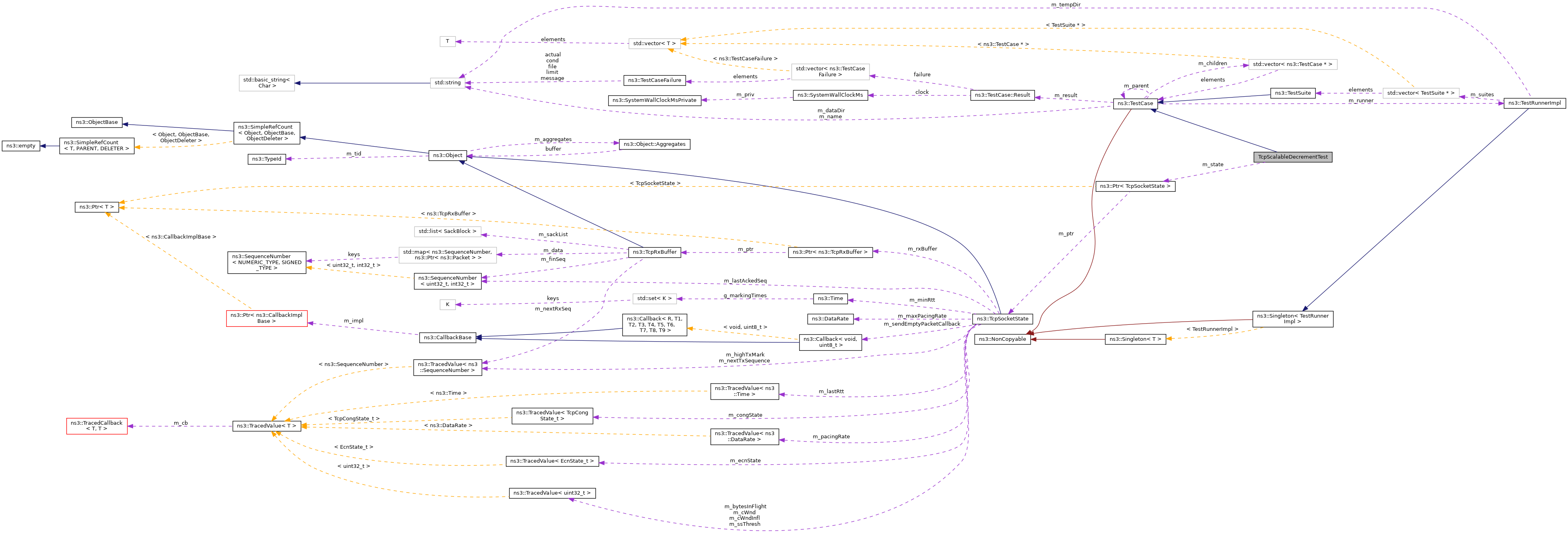Open the ns3::ObjectBase node
The width and height of the screenshot is (1568, 533).
pyautogui.click(x=98, y=122)
